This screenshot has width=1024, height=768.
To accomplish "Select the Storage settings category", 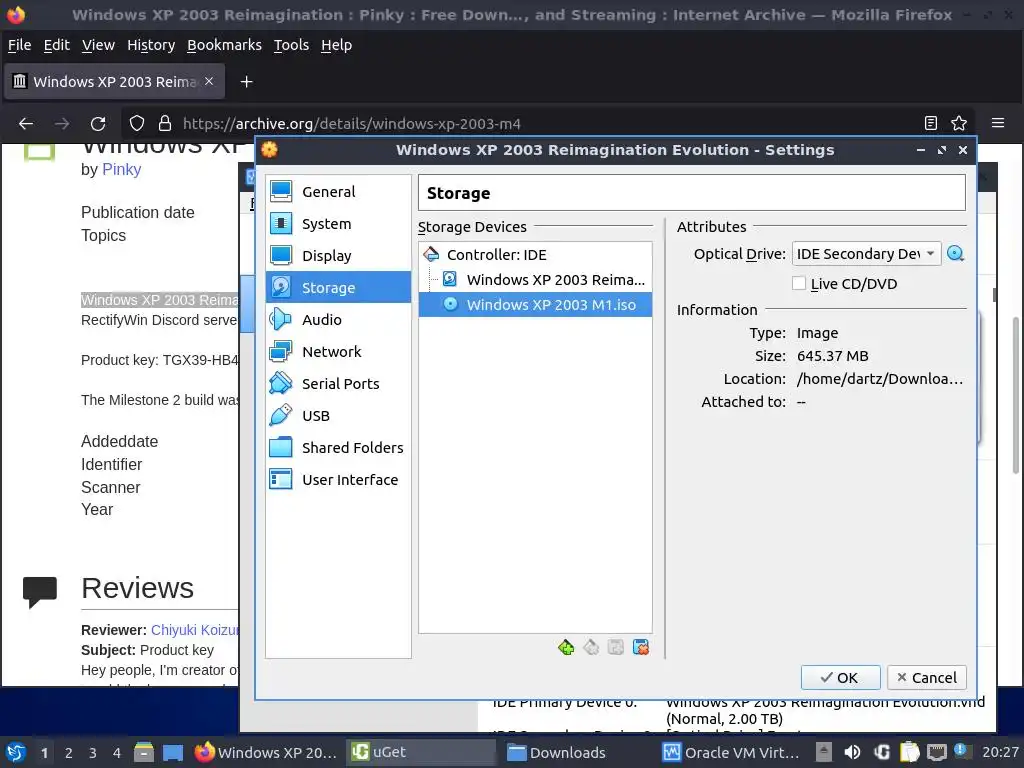I will click(x=338, y=287).
